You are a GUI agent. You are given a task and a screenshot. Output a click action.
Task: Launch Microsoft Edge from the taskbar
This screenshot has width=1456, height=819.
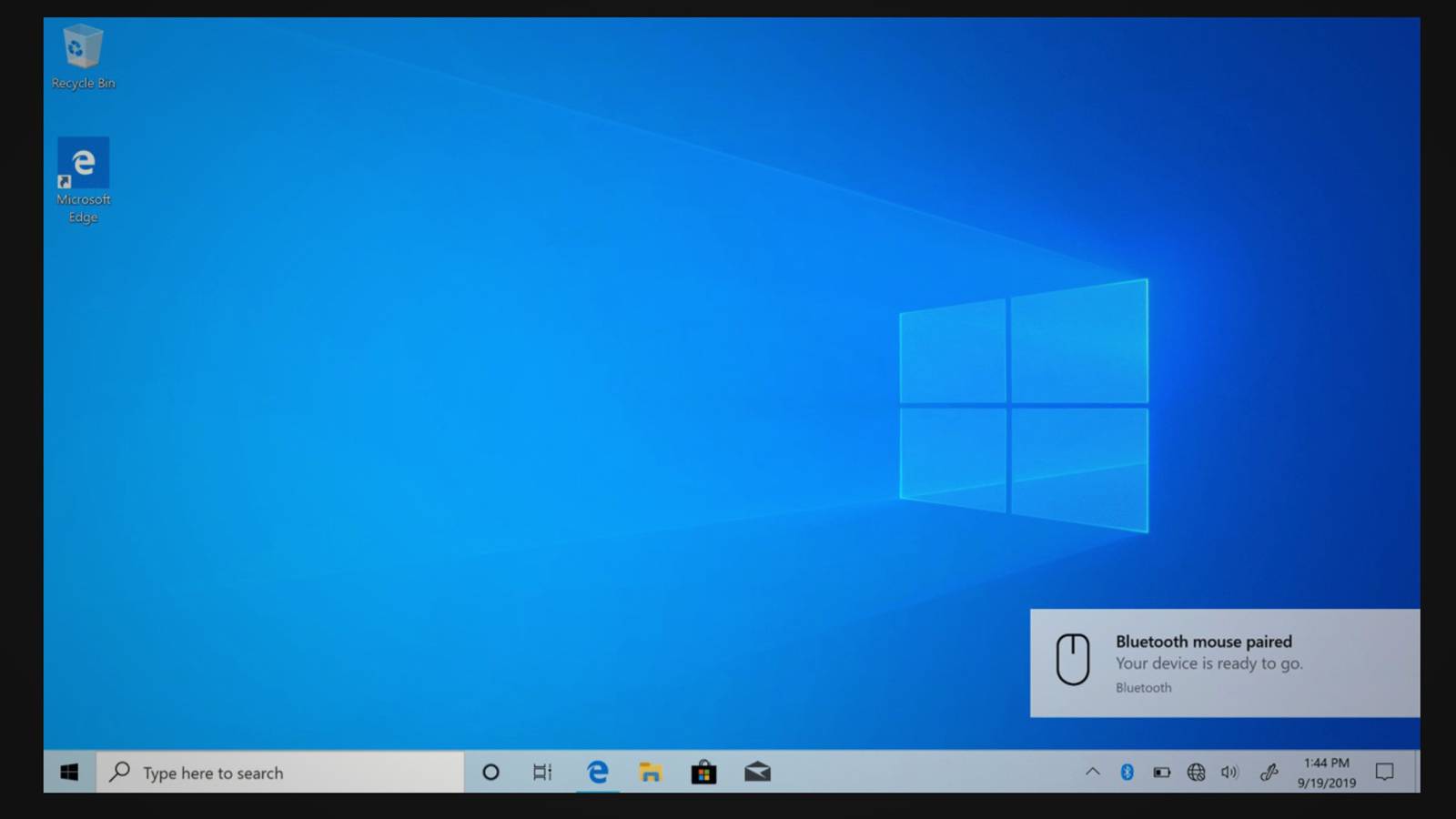coord(597,773)
